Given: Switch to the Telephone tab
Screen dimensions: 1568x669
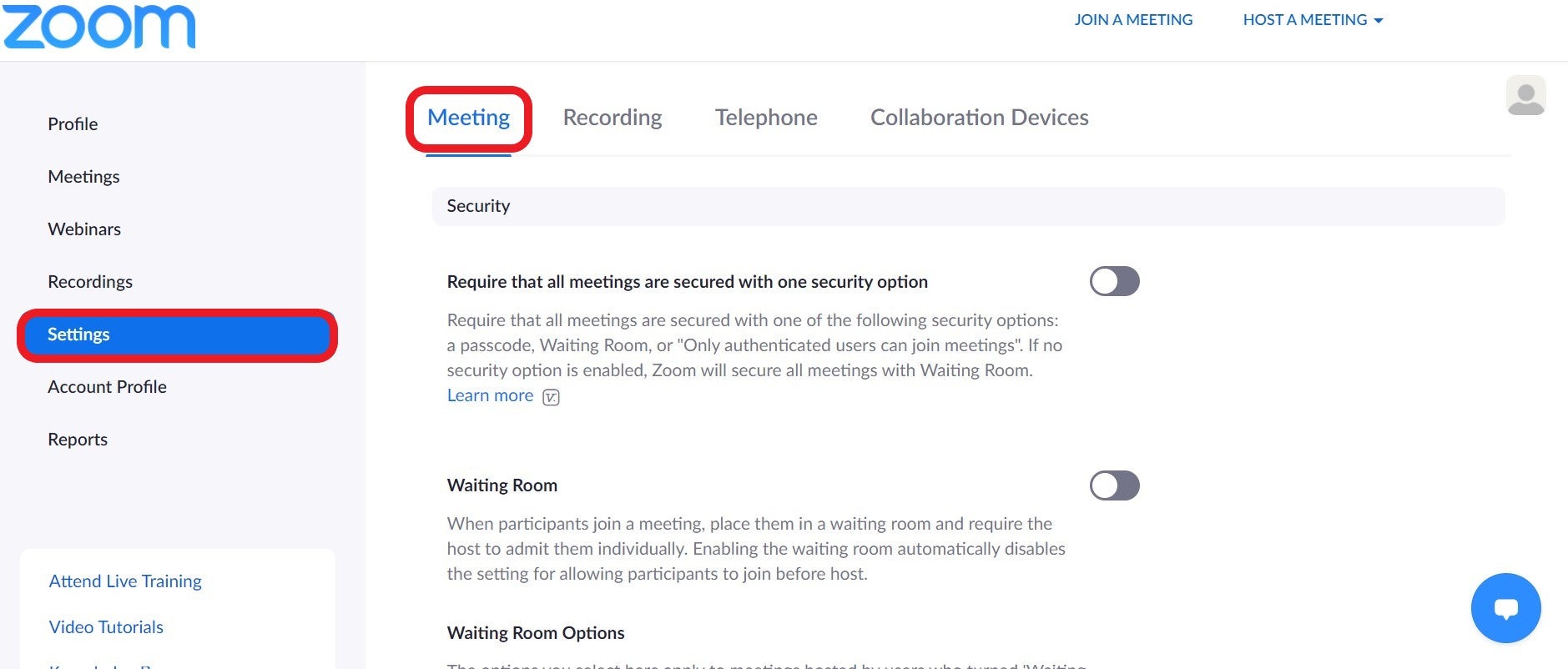Looking at the screenshot, I should tap(766, 118).
